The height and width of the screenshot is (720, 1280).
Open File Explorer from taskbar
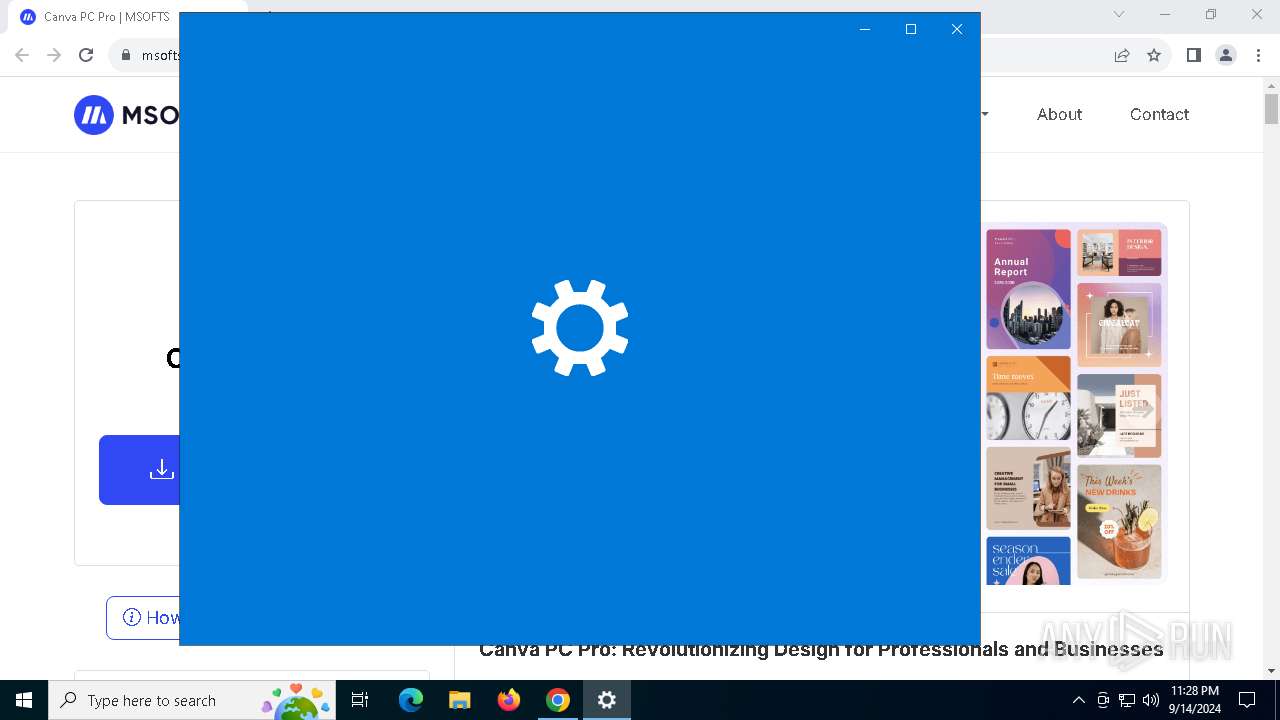pos(459,700)
